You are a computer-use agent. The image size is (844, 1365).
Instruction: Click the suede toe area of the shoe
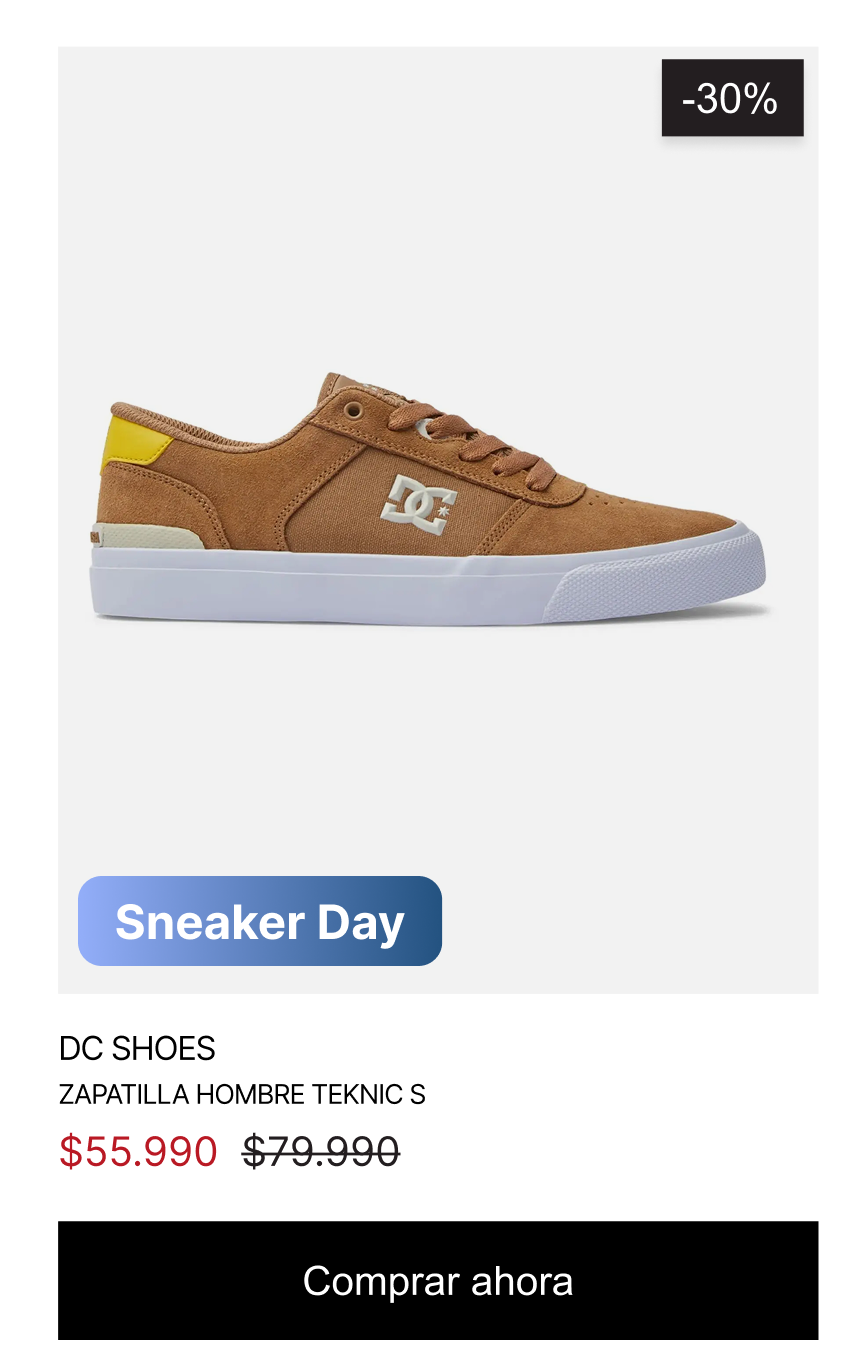pos(650,515)
